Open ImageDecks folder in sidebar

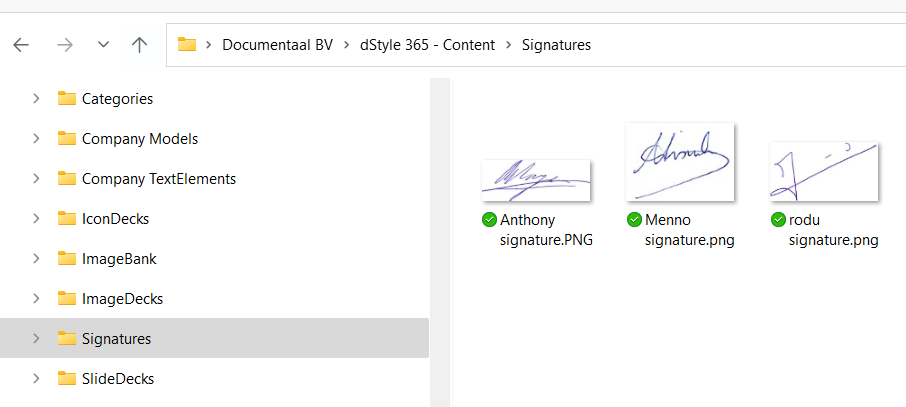tap(122, 299)
